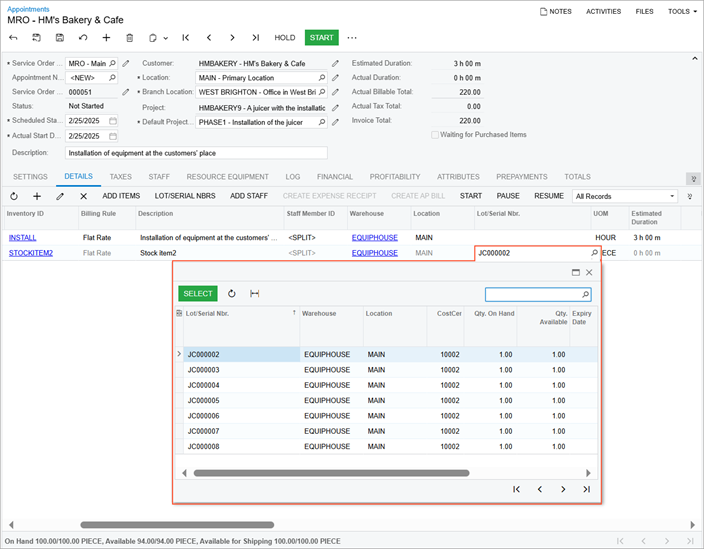
Task: Delete the selected detail row with X
Action: pos(84,196)
